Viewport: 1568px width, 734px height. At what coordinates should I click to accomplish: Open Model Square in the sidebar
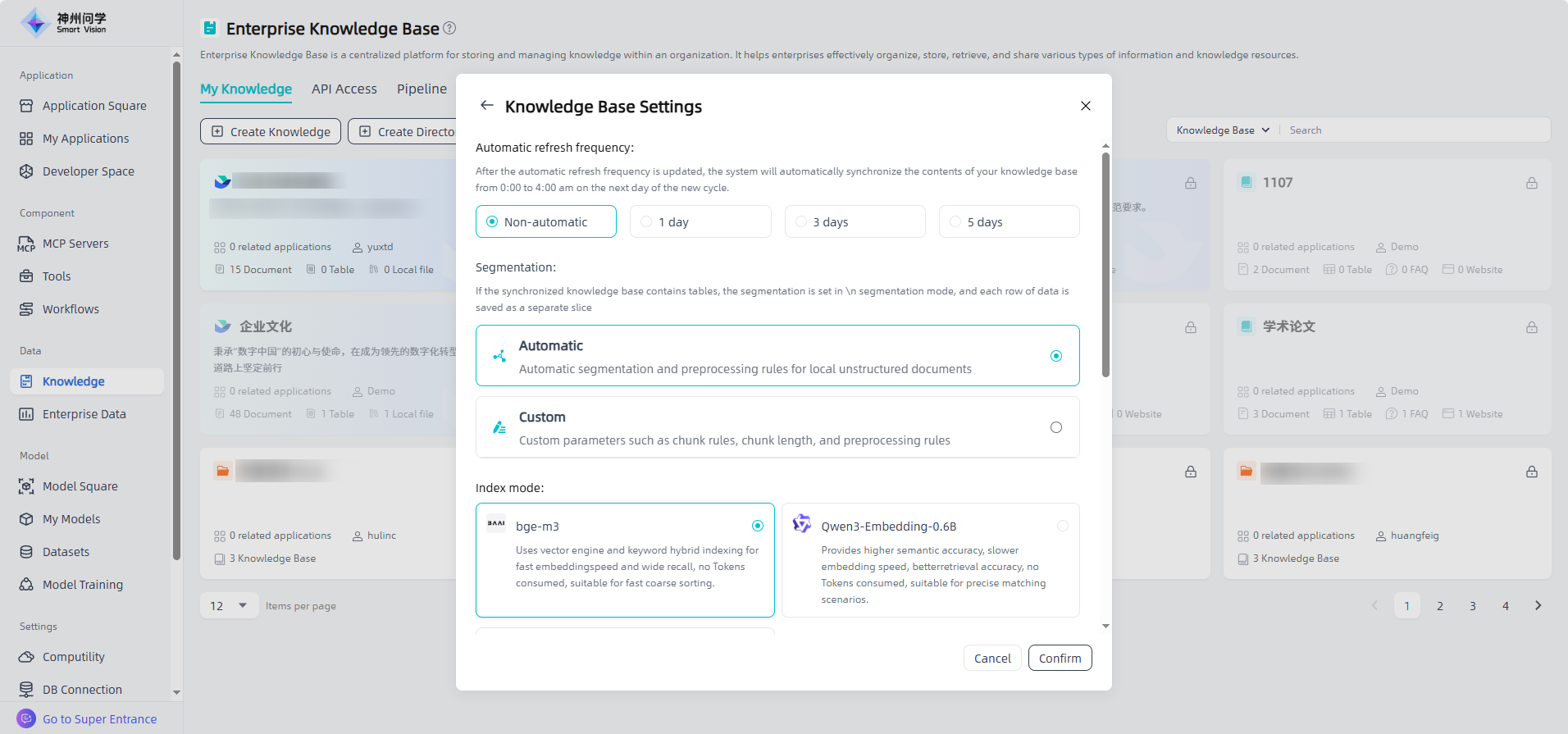point(80,486)
